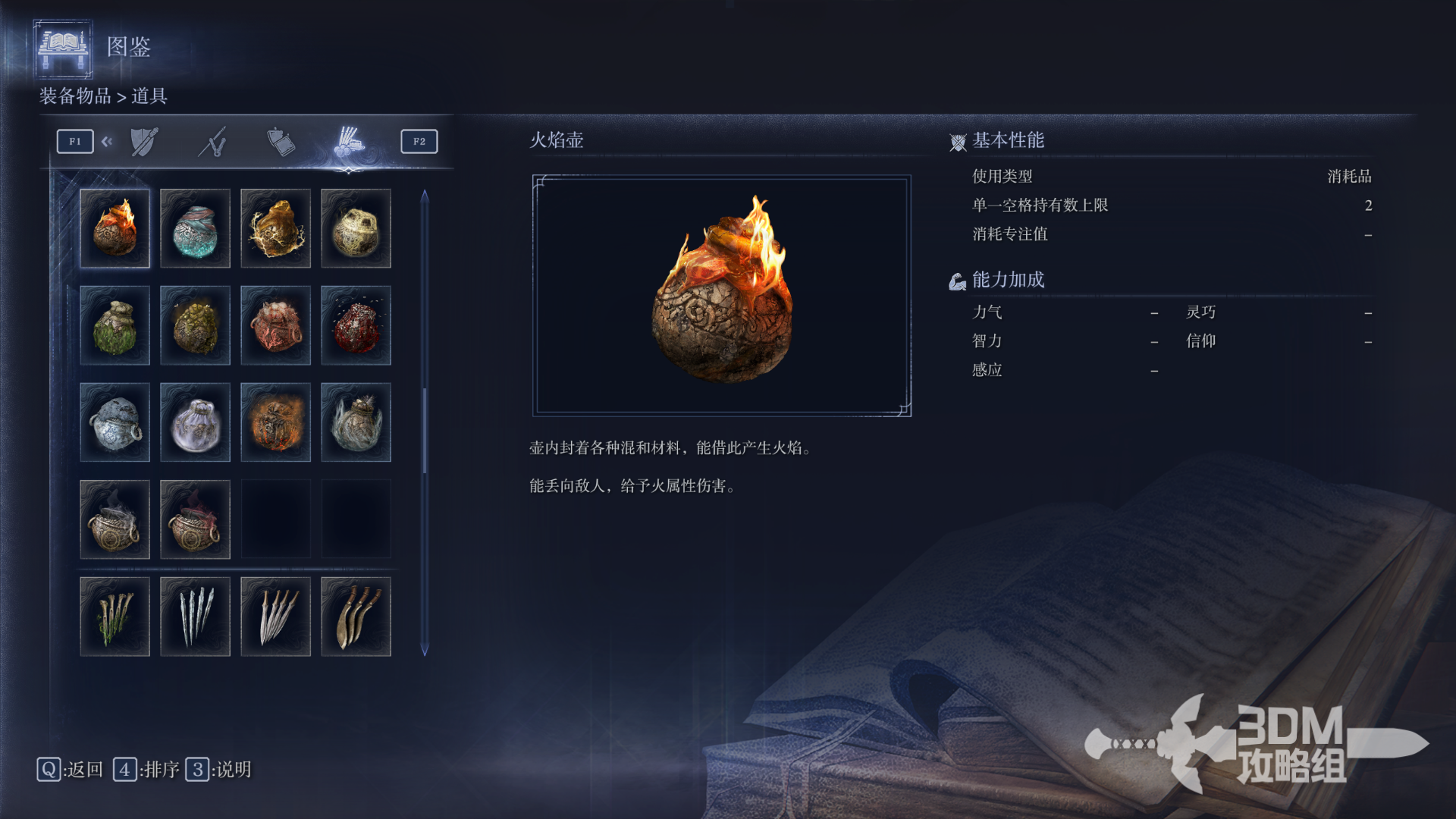Switch to the crossed staff weapons tab
The image size is (1456, 819).
(x=213, y=142)
